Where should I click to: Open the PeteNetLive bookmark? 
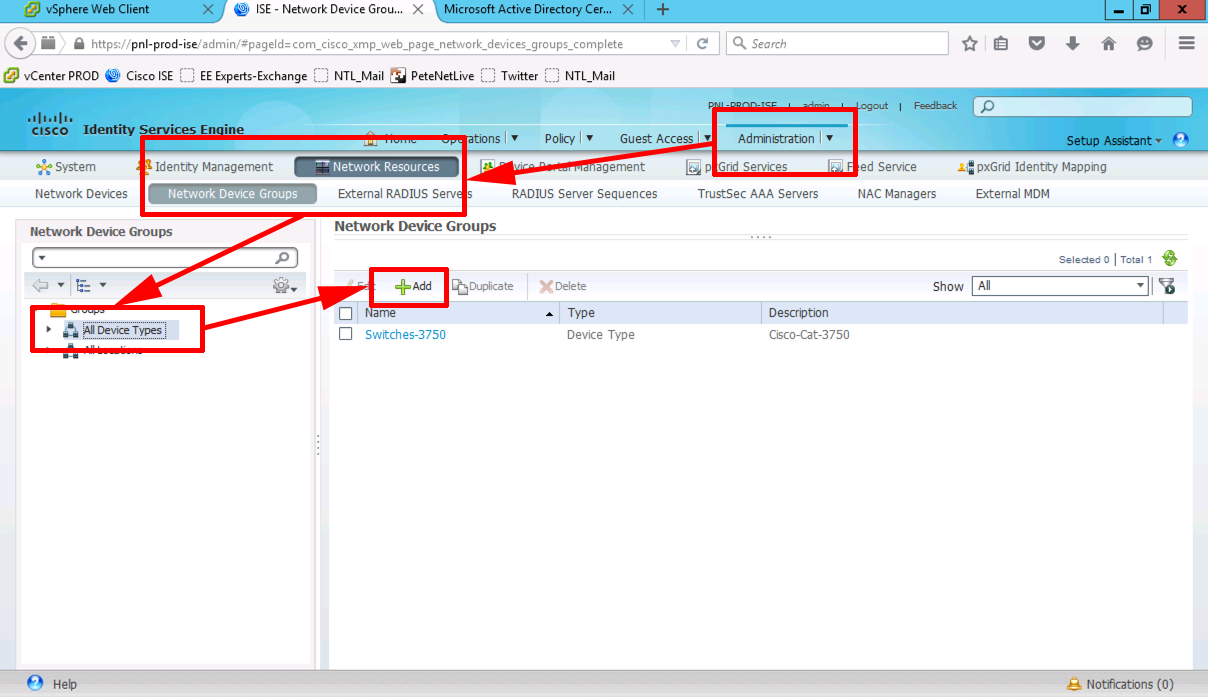pyautogui.click(x=432, y=76)
